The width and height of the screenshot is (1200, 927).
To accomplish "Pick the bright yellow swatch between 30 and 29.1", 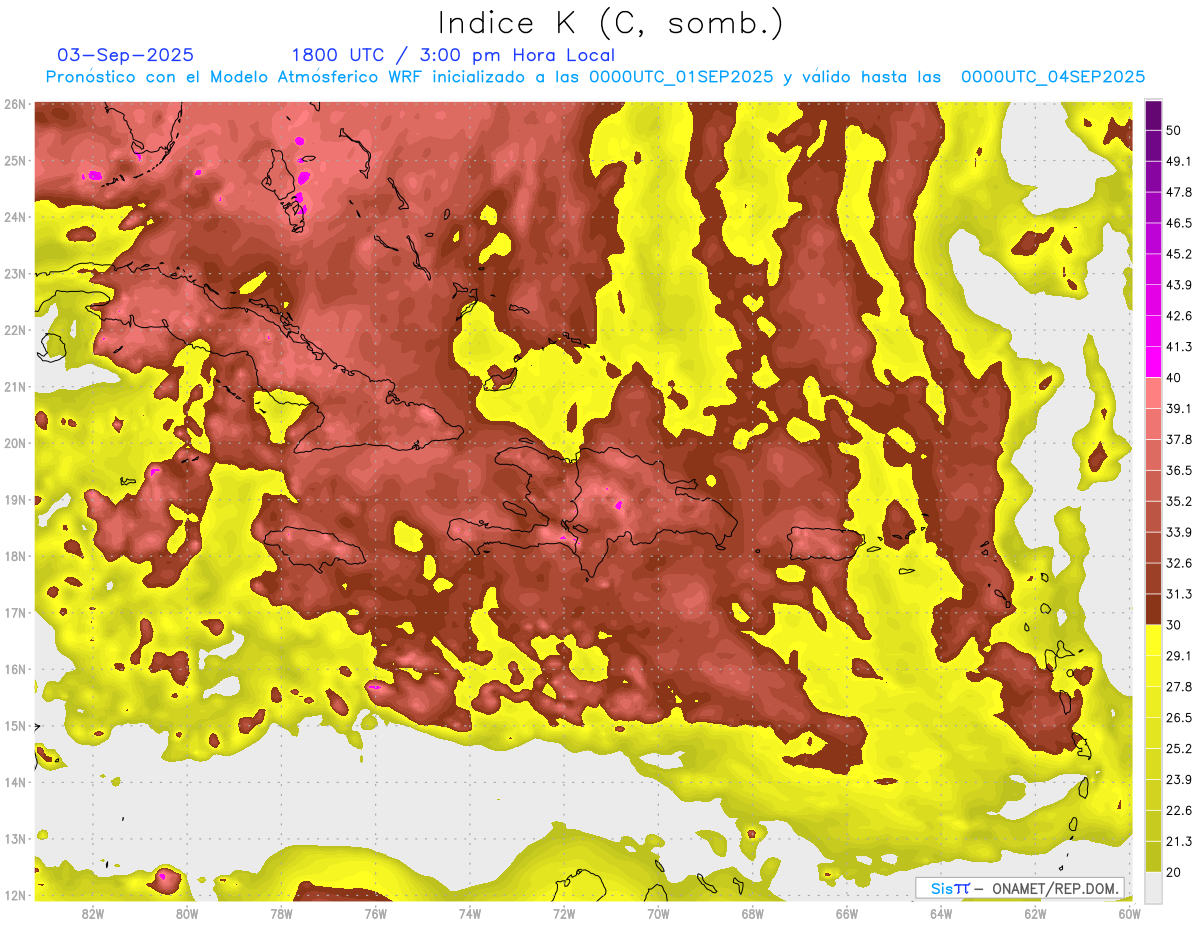I will click(x=1153, y=640).
